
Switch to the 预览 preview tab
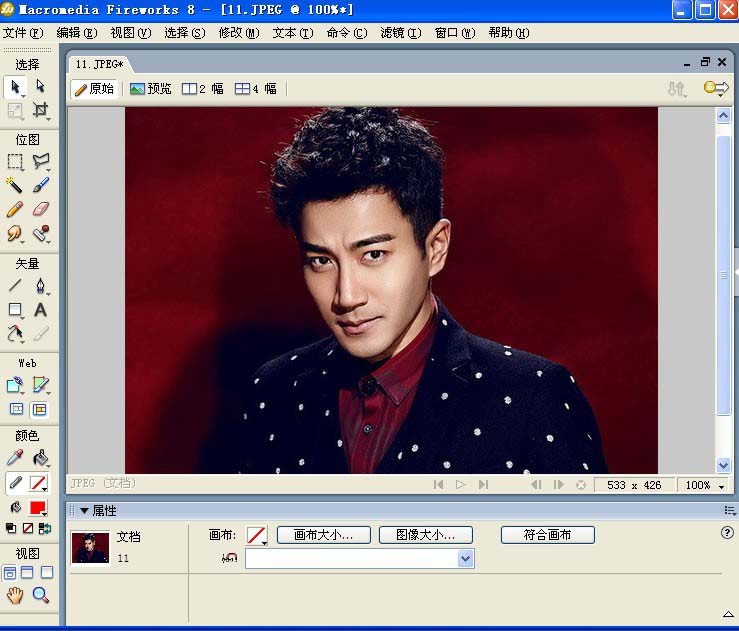(x=150, y=89)
